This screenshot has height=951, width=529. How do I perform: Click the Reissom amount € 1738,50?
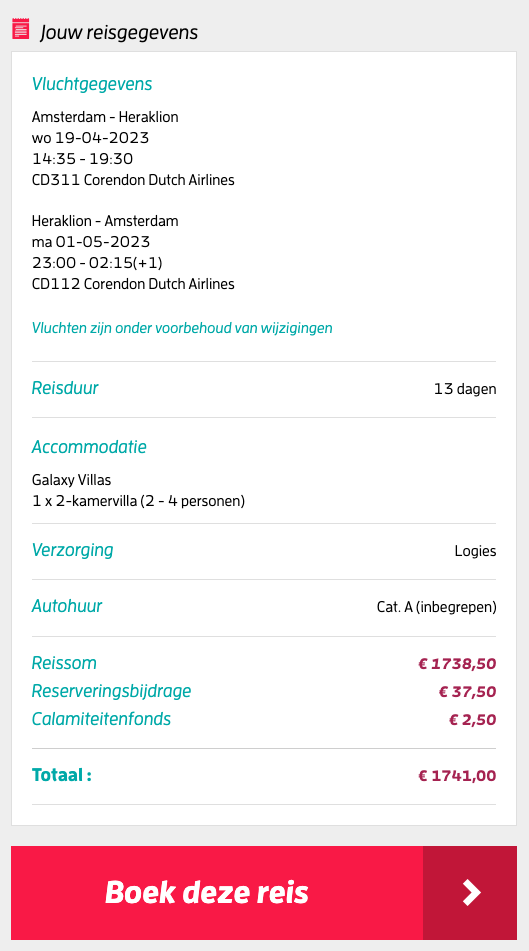coord(457,664)
